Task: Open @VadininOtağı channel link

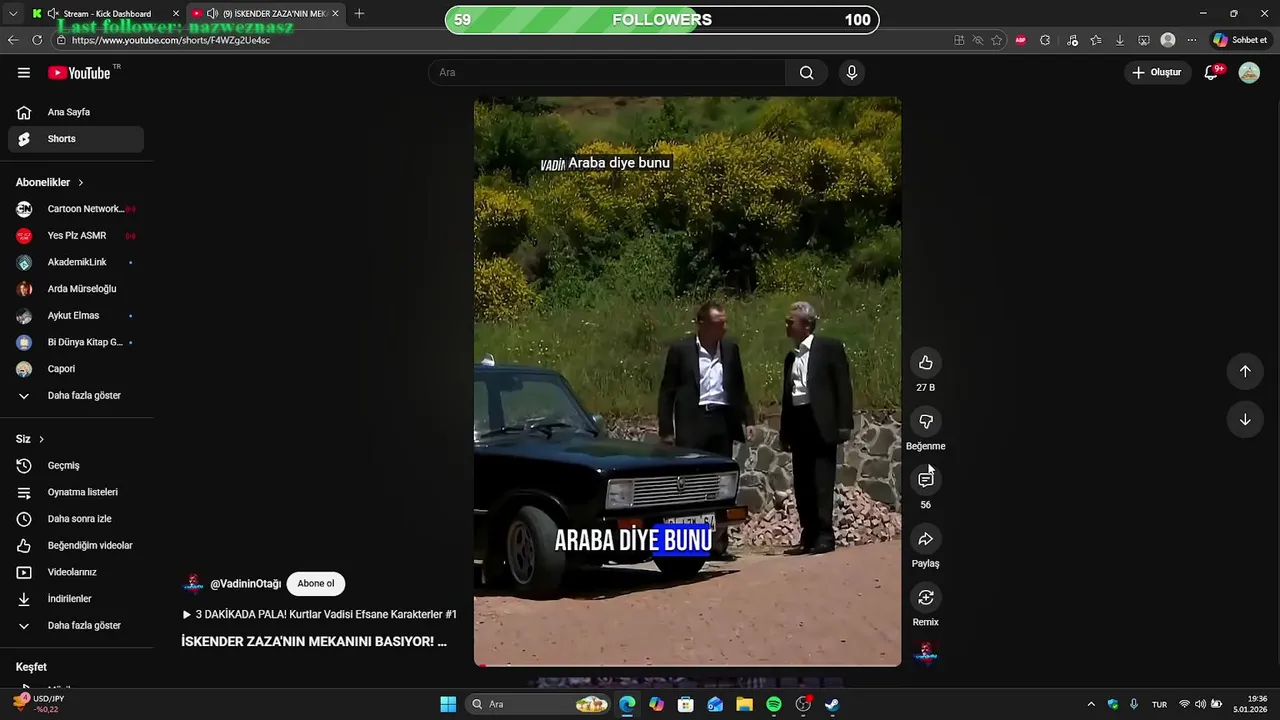Action: tap(245, 584)
